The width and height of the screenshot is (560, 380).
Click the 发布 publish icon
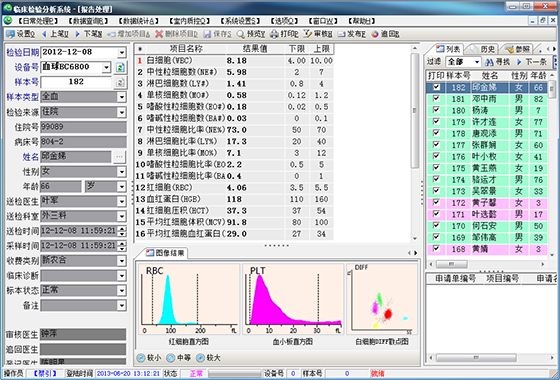(x=341, y=34)
